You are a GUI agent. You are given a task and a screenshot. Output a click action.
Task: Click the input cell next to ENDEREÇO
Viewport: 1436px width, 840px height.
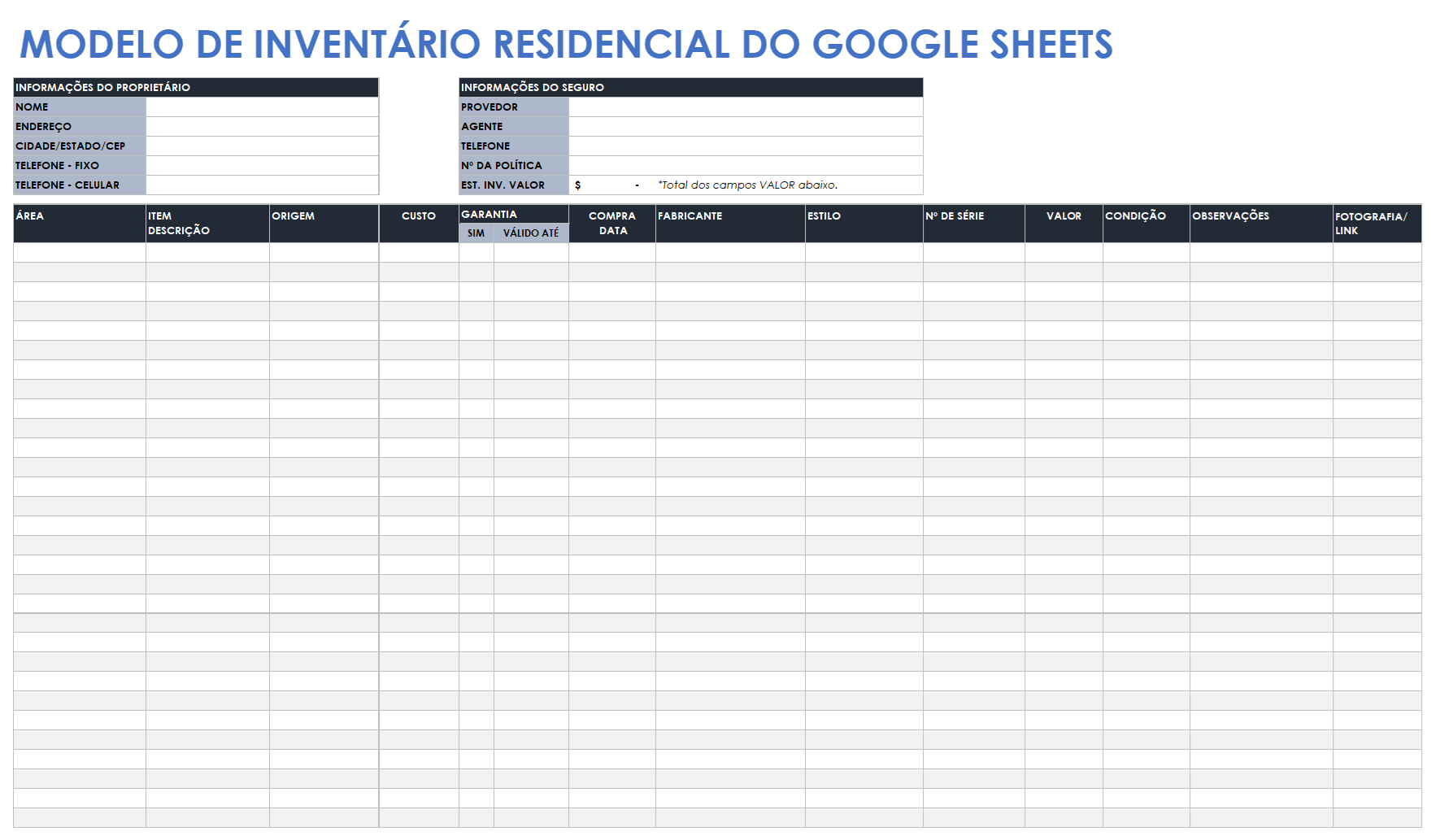263,126
